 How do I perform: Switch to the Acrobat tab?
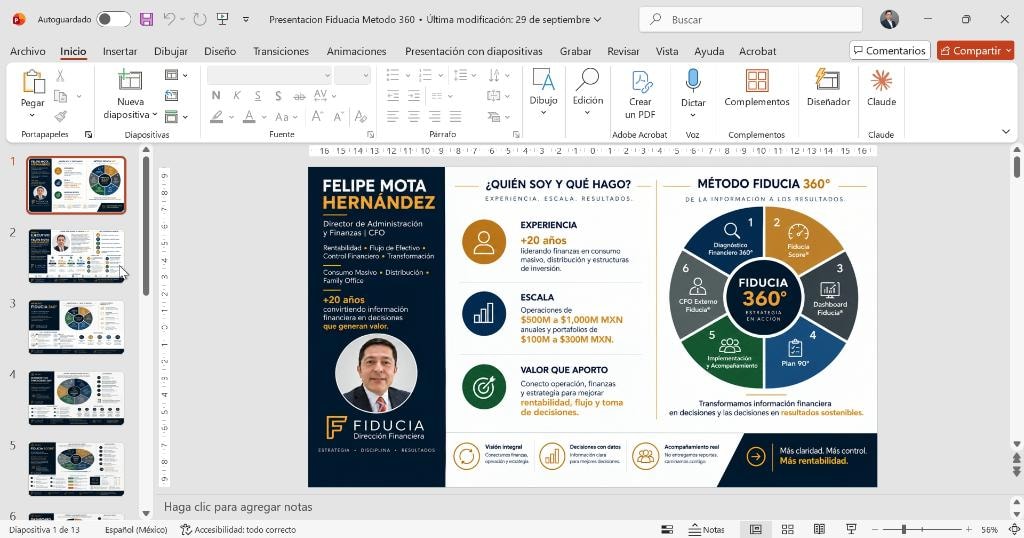tap(758, 51)
